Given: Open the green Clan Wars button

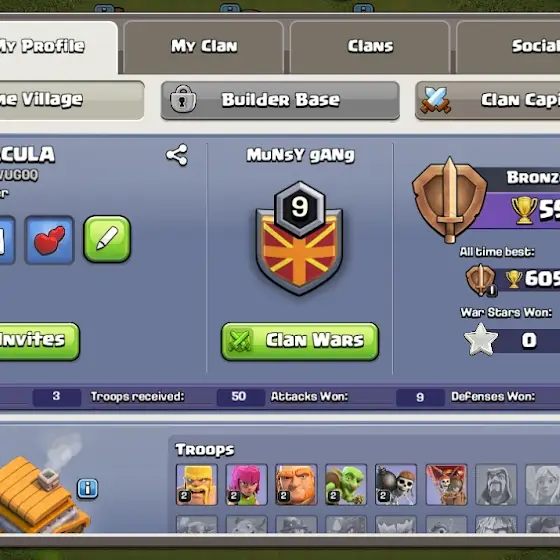Looking at the screenshot, I should point(300,341).
